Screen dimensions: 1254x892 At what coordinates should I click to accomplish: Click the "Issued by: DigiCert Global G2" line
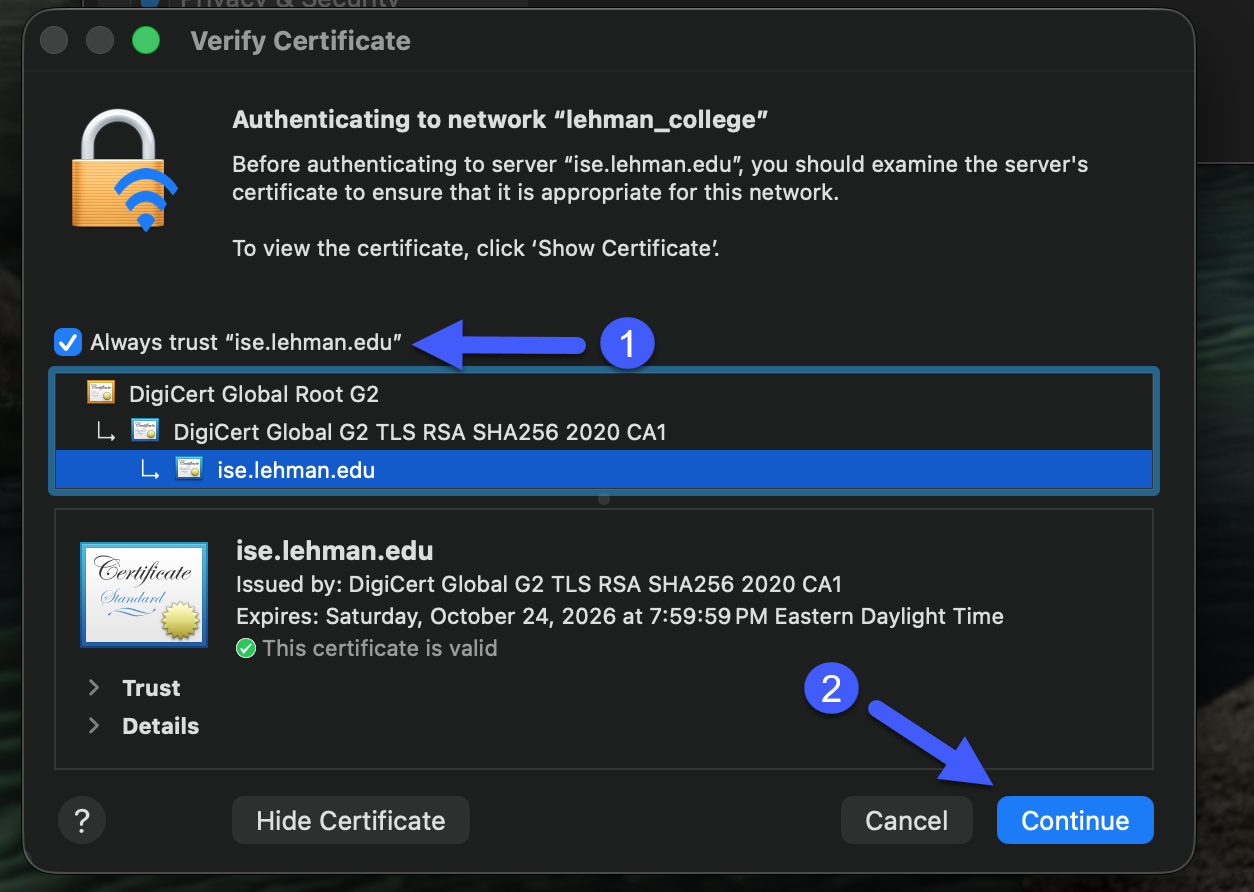point(539,584)
